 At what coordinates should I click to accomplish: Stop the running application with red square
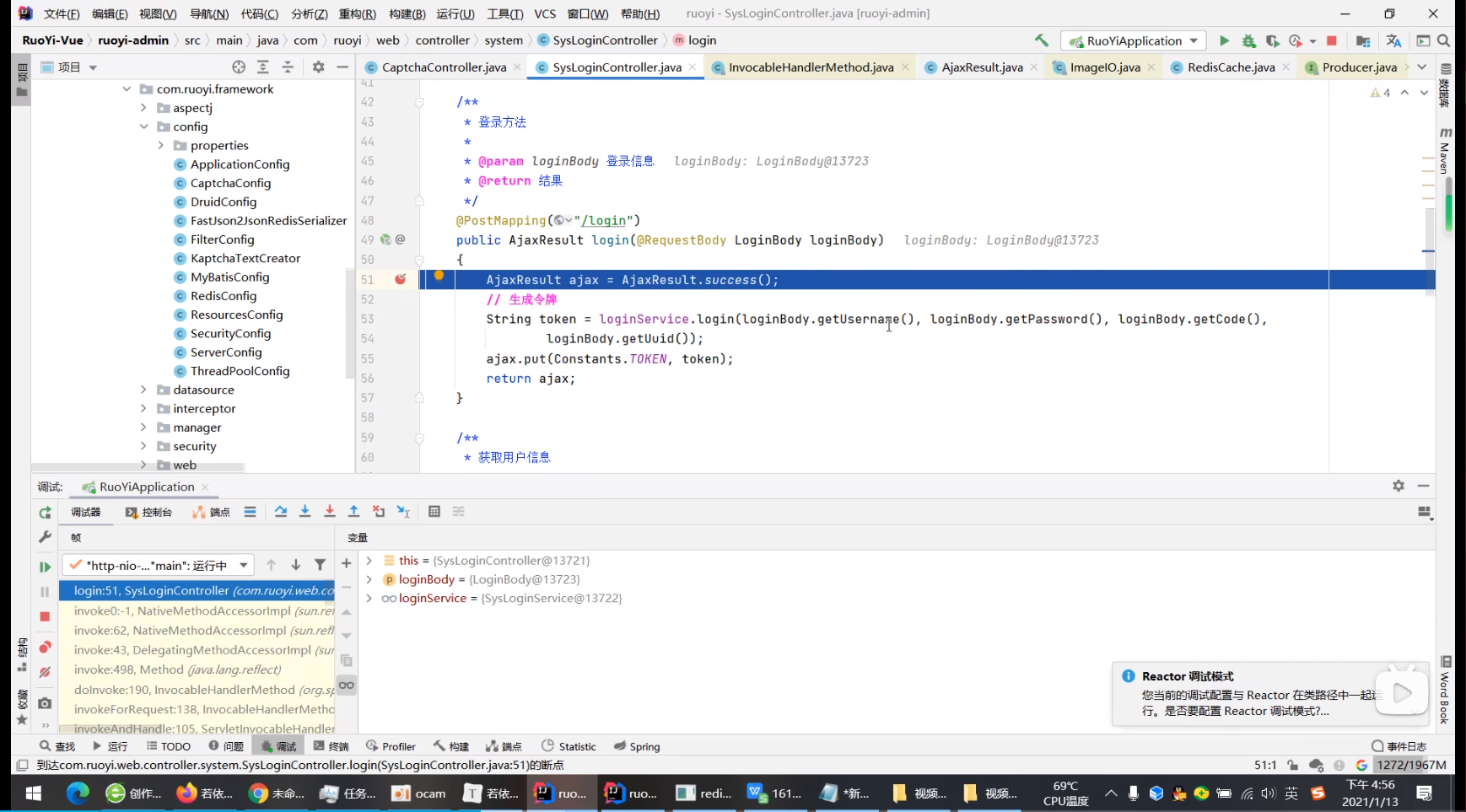(1332, 40)
